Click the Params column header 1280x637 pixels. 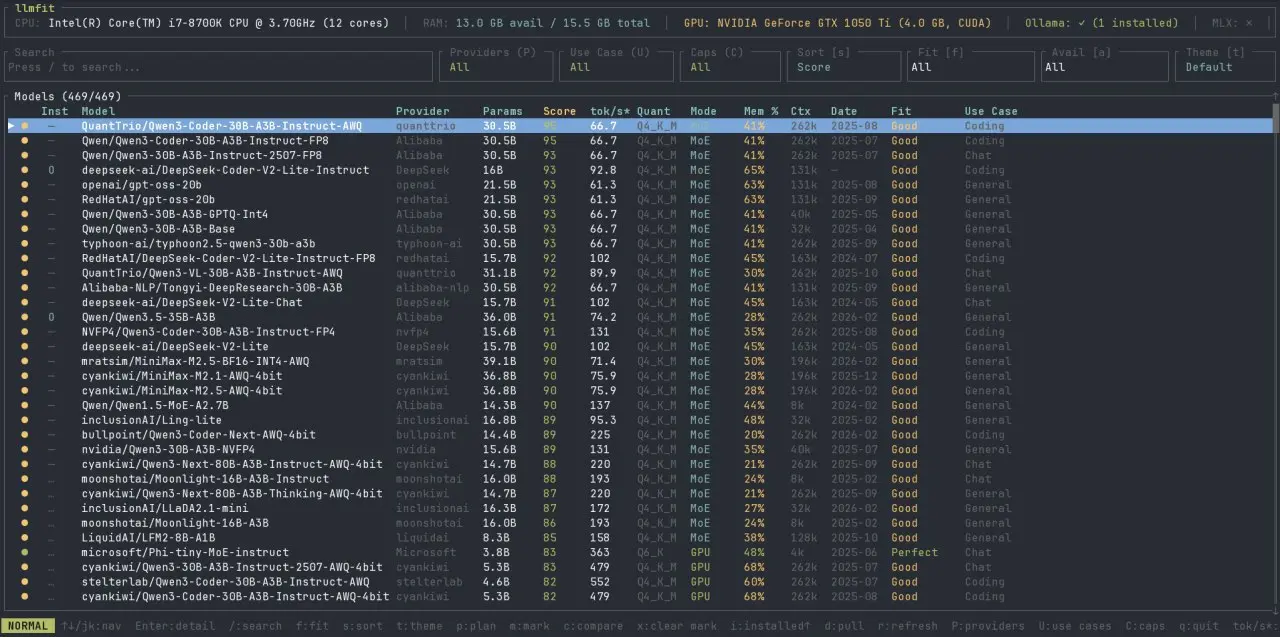point(503,111)
